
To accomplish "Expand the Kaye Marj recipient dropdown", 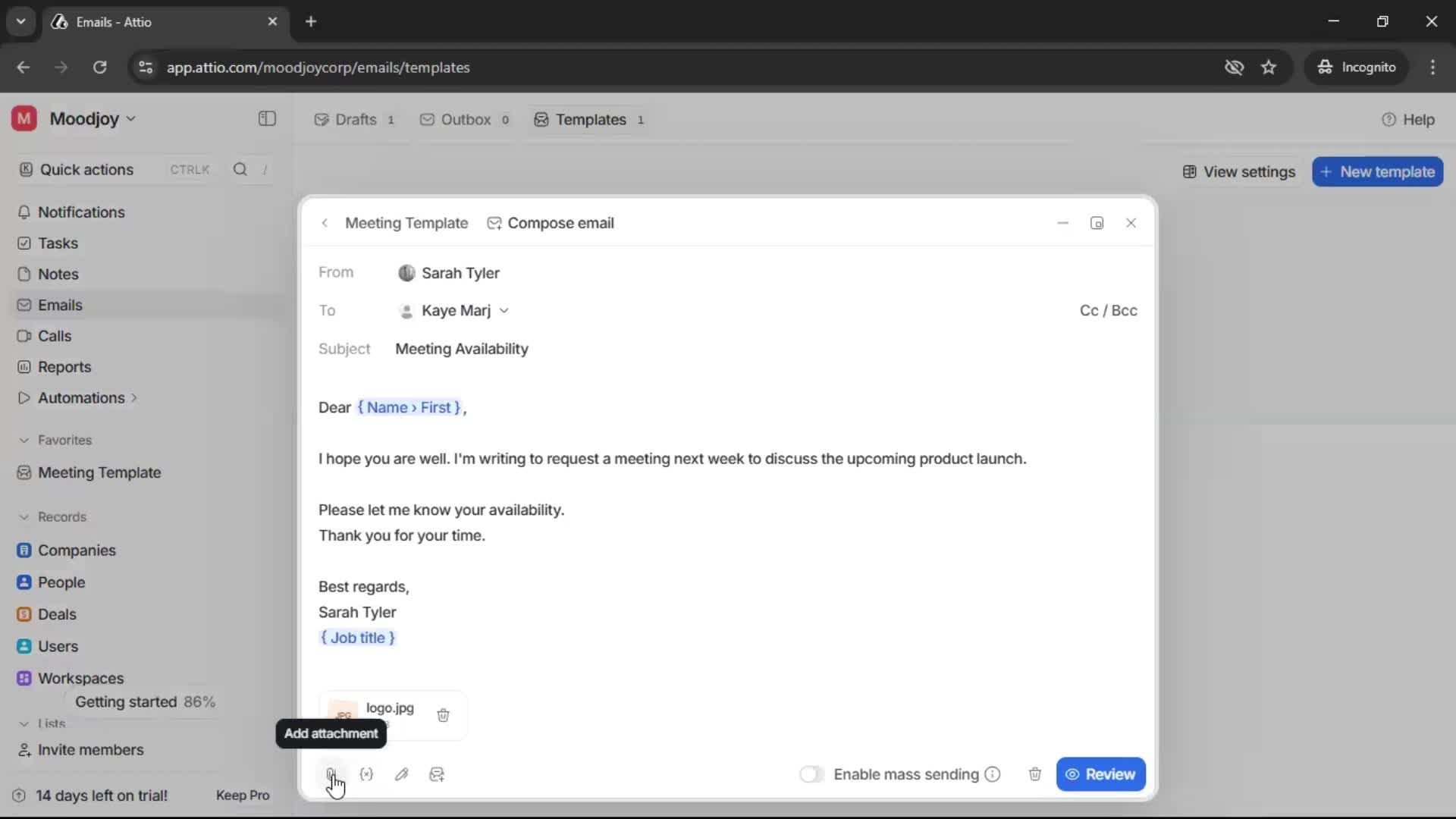I will pos(505,311).
